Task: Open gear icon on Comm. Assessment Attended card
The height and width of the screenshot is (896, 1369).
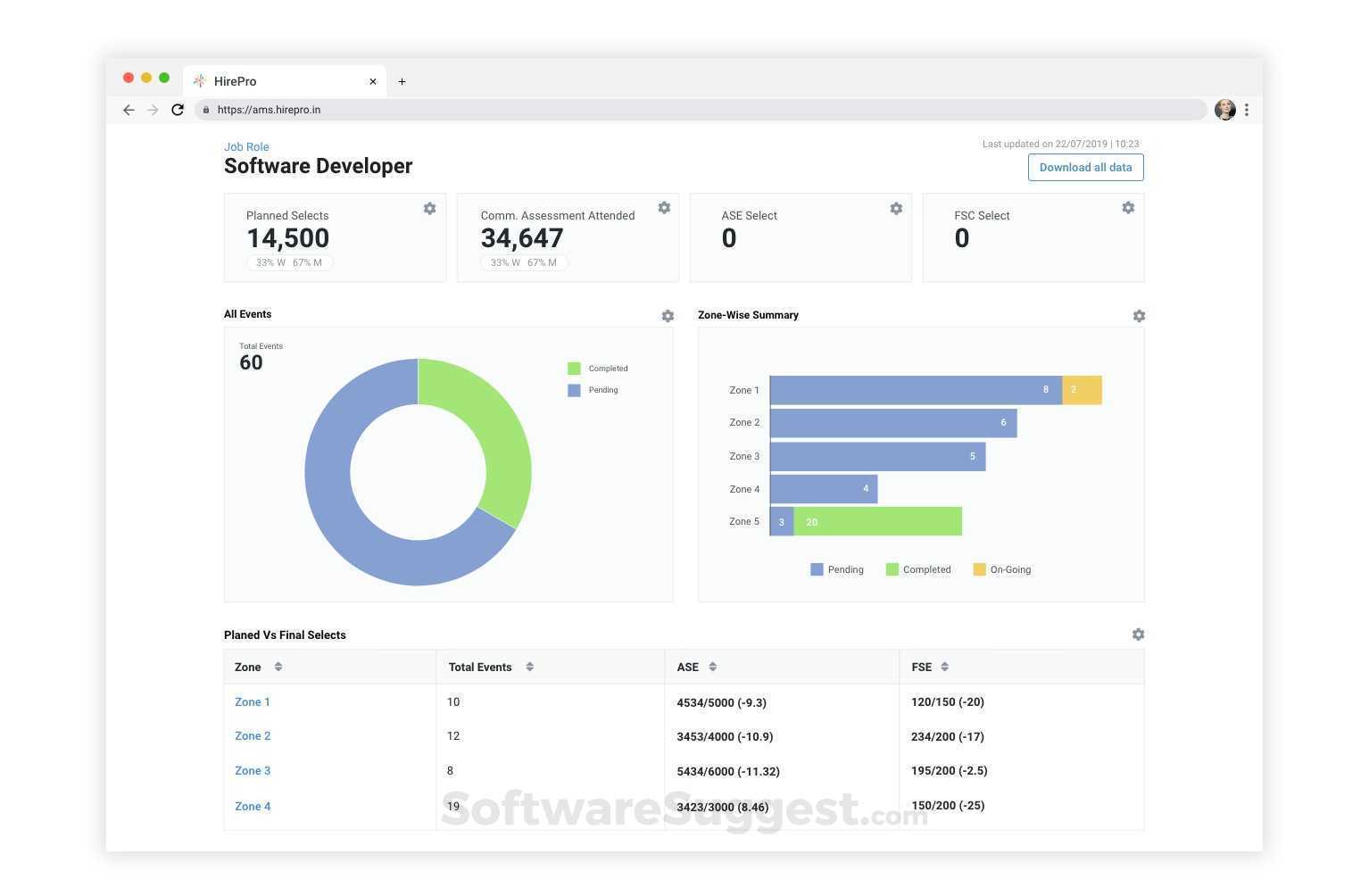Action: point(664,208)
